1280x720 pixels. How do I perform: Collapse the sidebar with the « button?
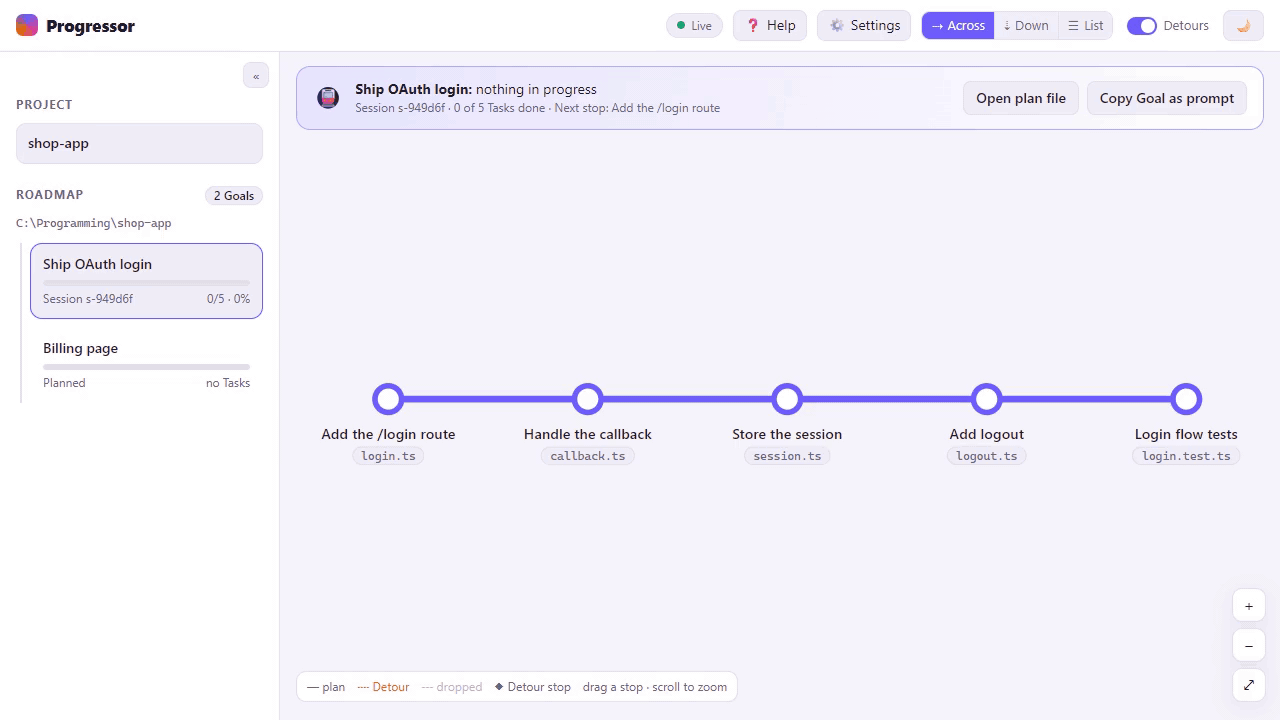pyautogui.click(x=256, y=76)
